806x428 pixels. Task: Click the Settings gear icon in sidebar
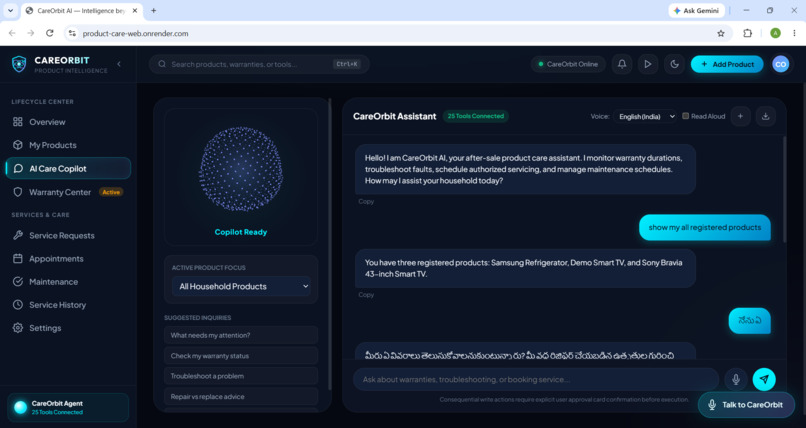click(18, 328)
